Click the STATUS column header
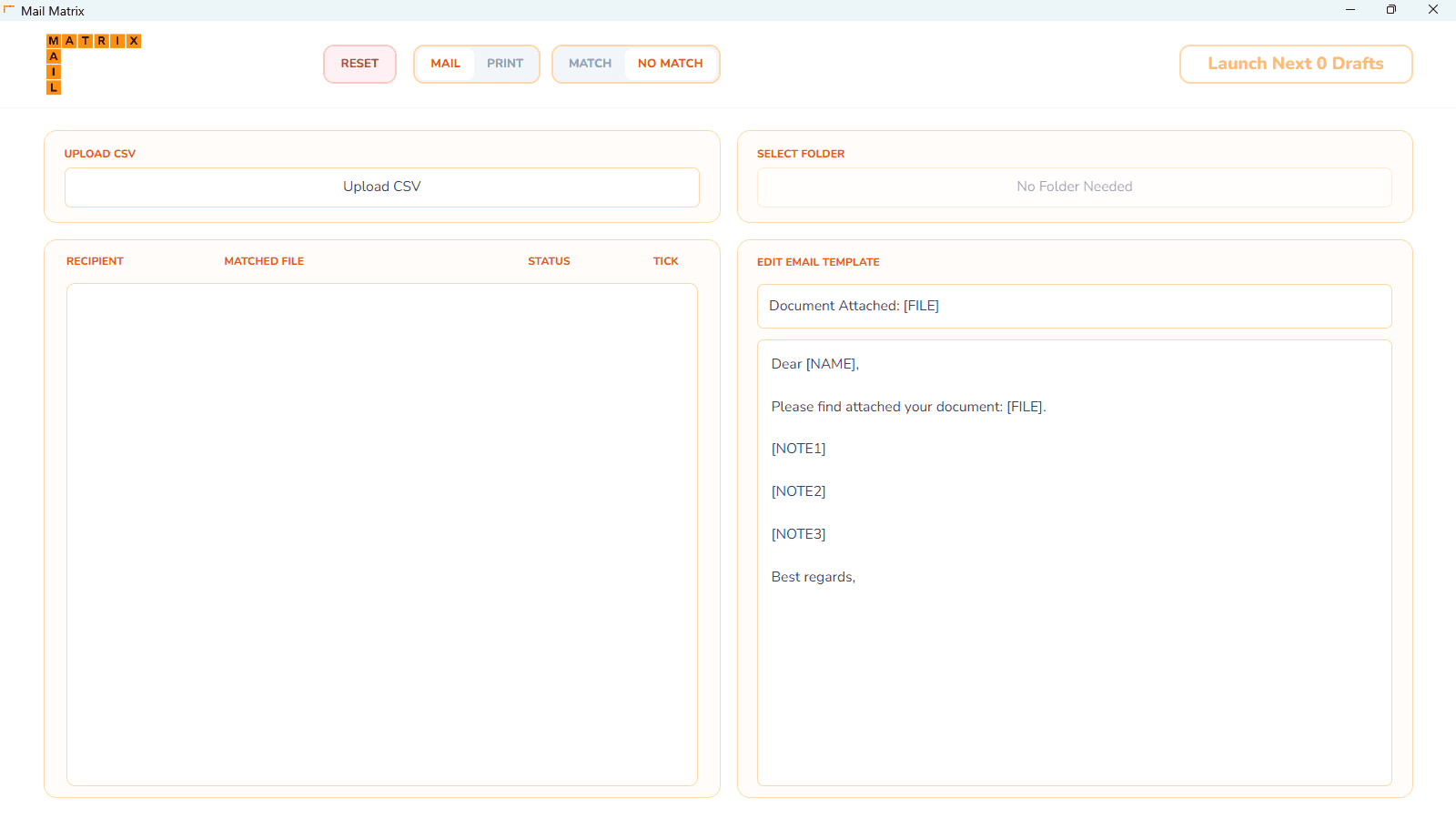This screenshot has height=819, width=1456. [549, 261]
